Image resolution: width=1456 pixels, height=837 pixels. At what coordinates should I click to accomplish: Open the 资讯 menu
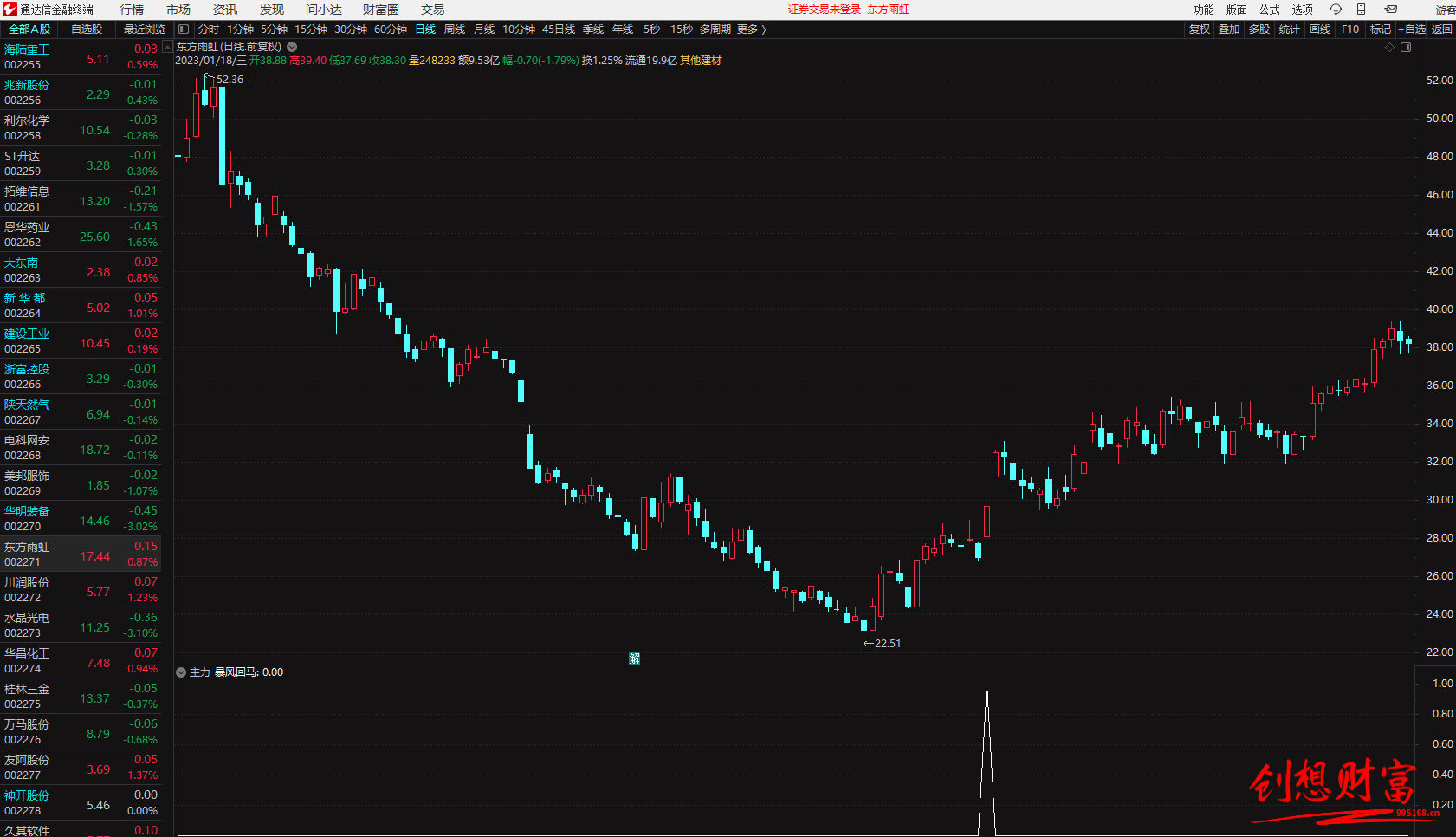pos(225,10)
